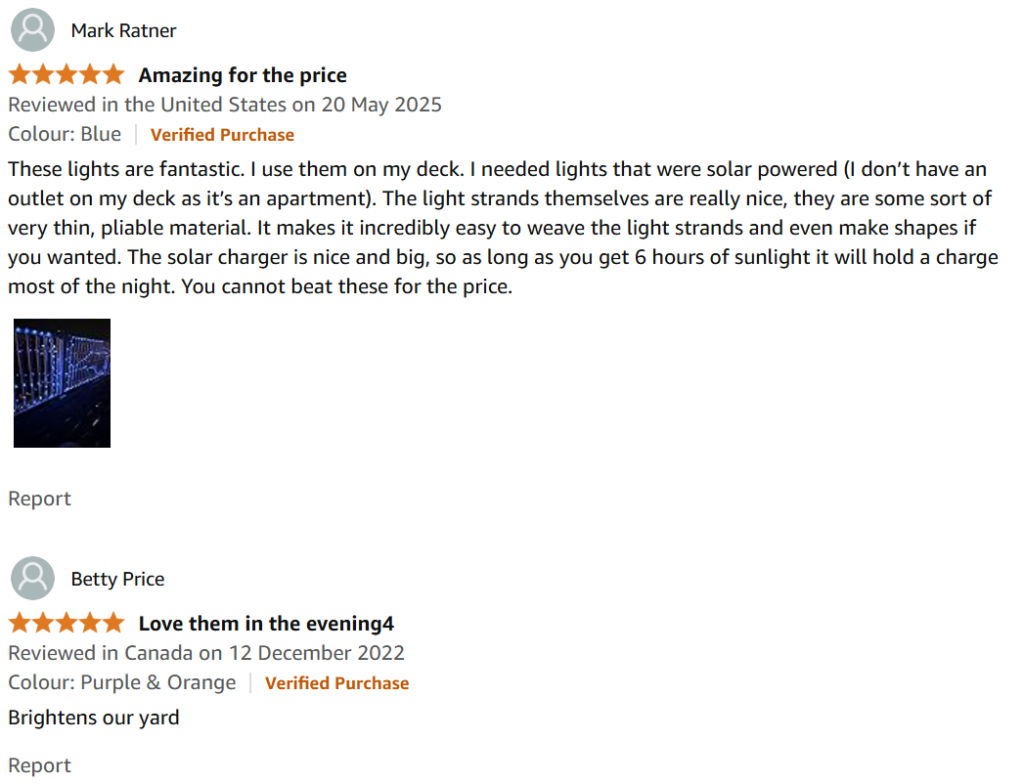Click the star rating beside 'Love them in the evening4'

click(66, 623)
